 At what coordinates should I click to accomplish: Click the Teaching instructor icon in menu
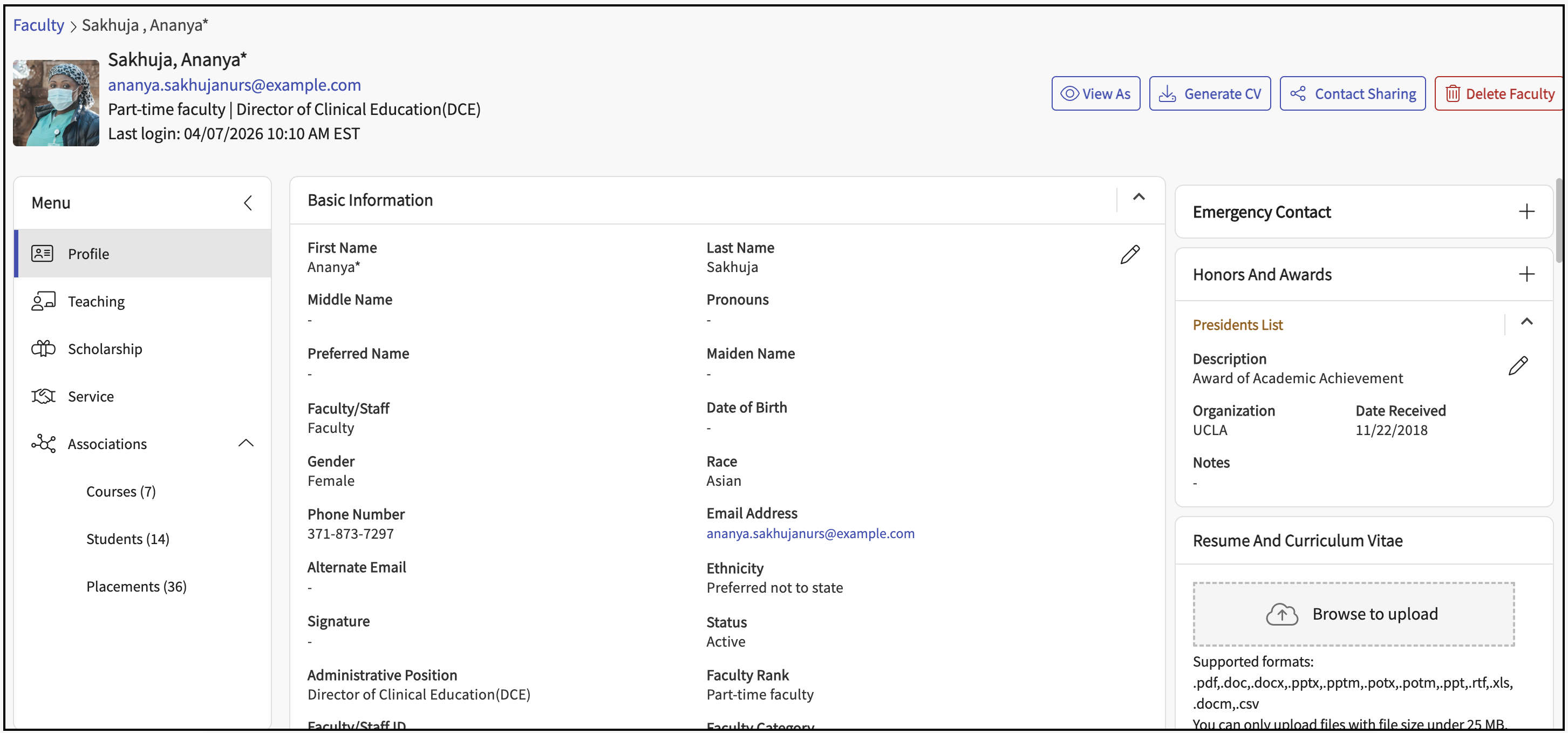43,301
